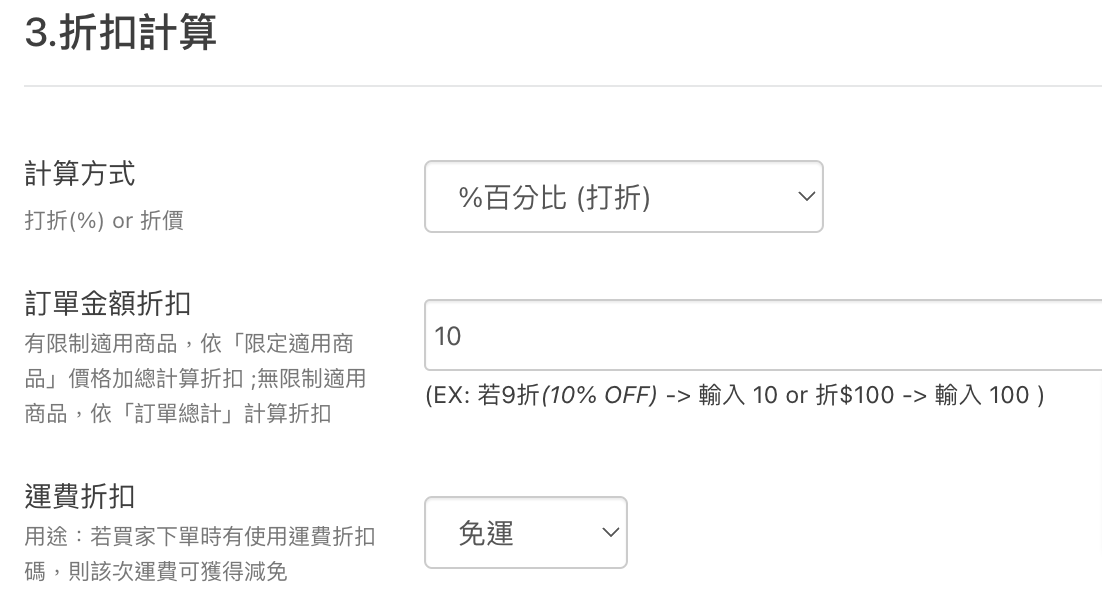The image size is (1102, 606).
Task: Click the 用途 description under 運費折扣
Action: pyautogui.click(x=199, y=537)
